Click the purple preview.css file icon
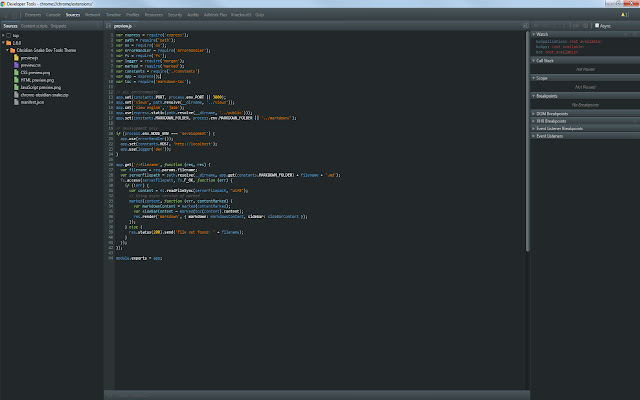 click(16, 65)
